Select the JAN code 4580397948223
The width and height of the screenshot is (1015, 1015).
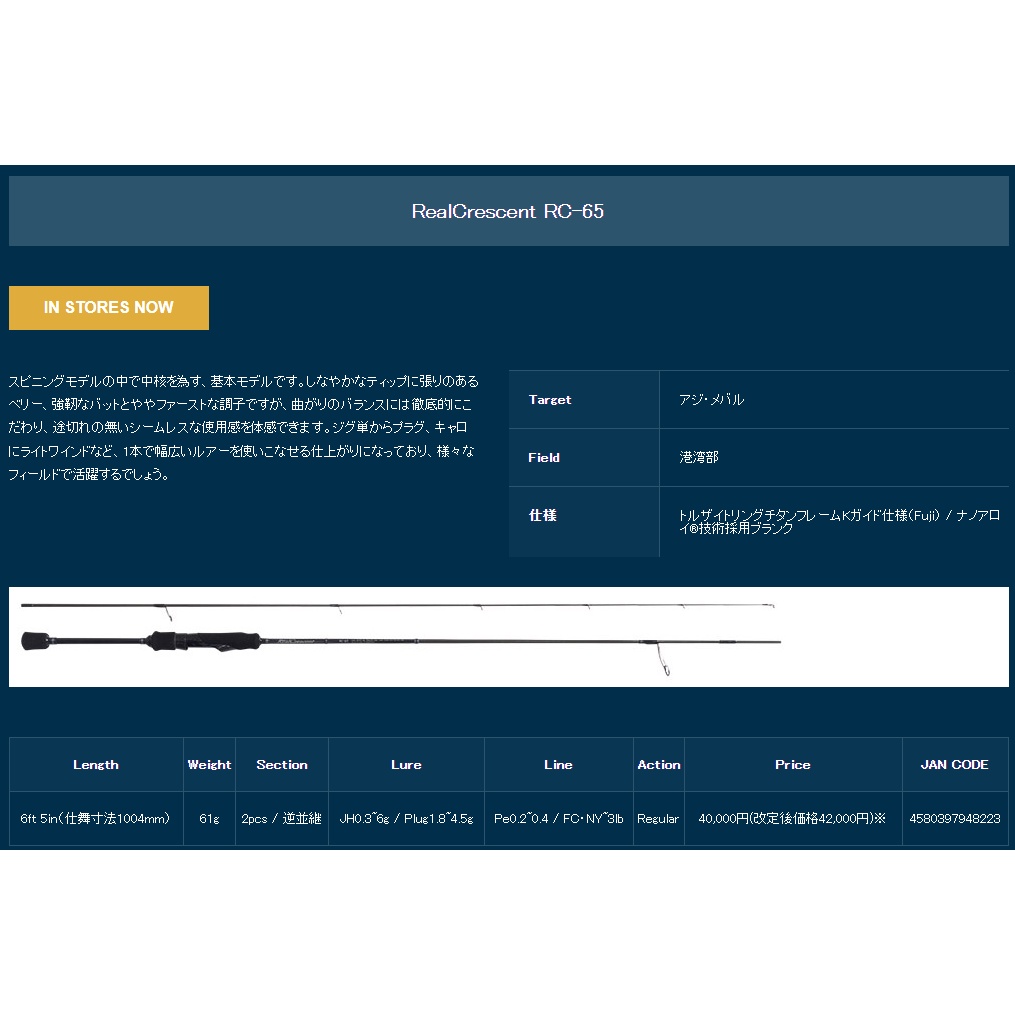point(954,818)
